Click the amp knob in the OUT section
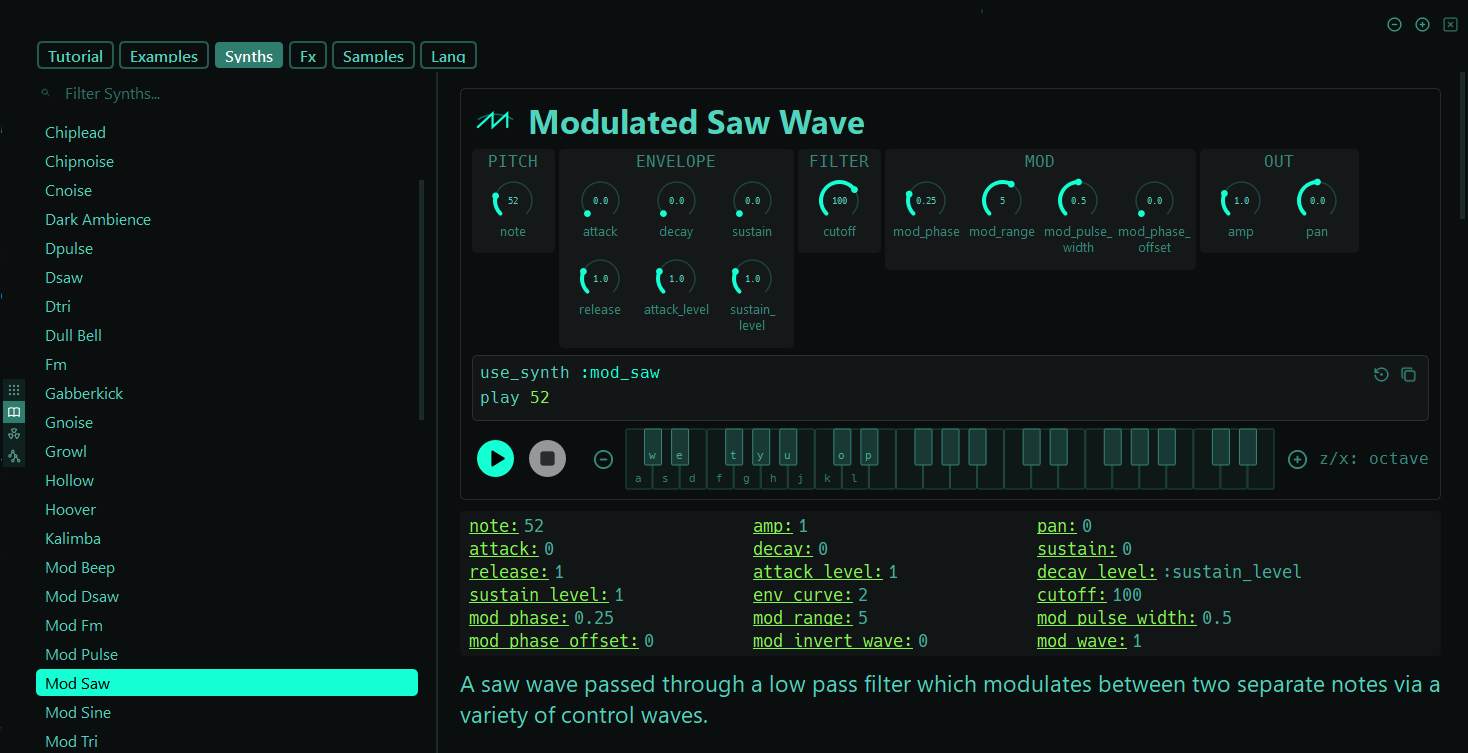 [1241, 200]
